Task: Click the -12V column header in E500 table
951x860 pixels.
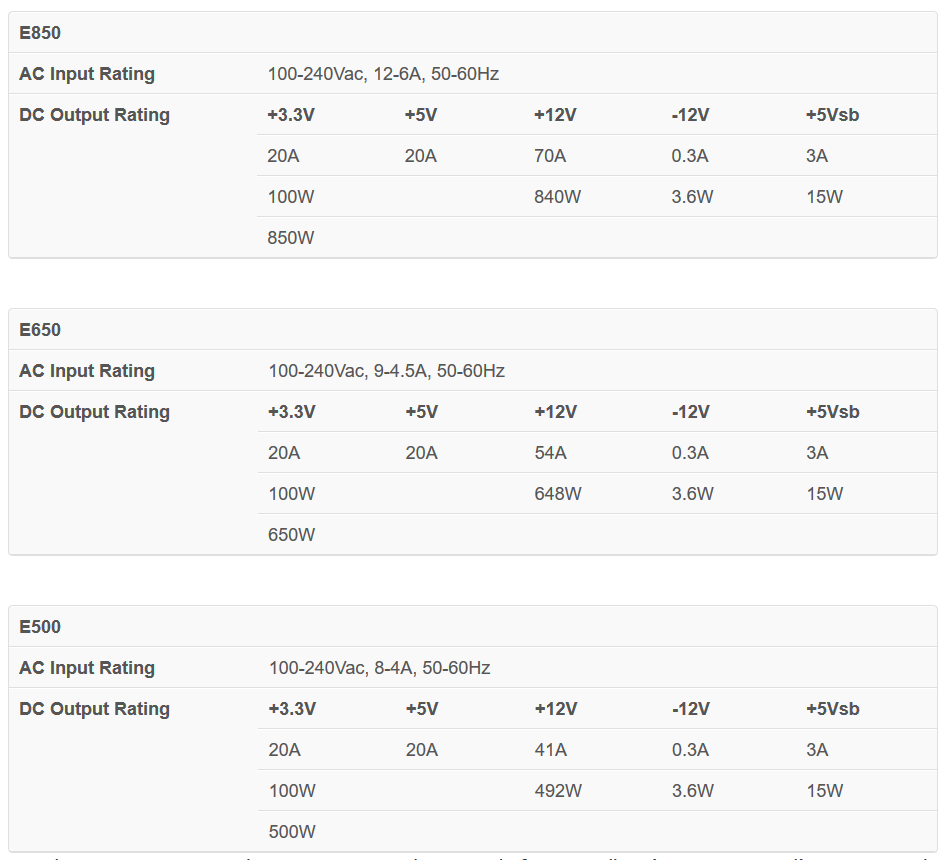Action: pos(691,709)
